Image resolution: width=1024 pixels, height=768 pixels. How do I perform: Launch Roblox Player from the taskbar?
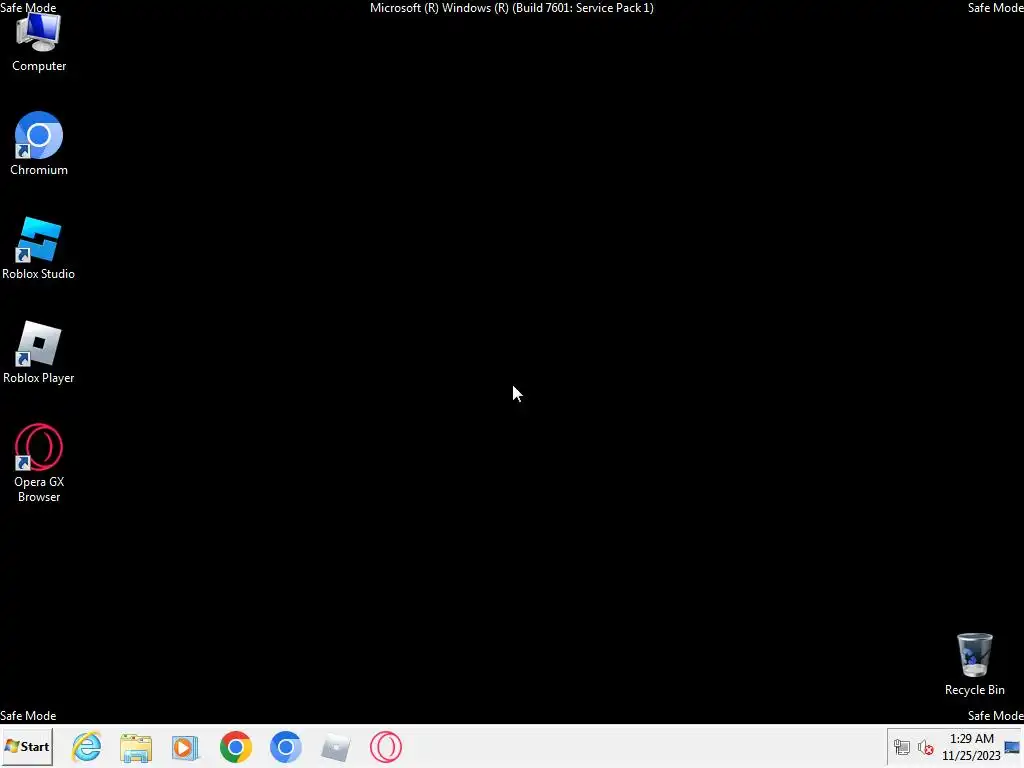click(x=336, y=747)
